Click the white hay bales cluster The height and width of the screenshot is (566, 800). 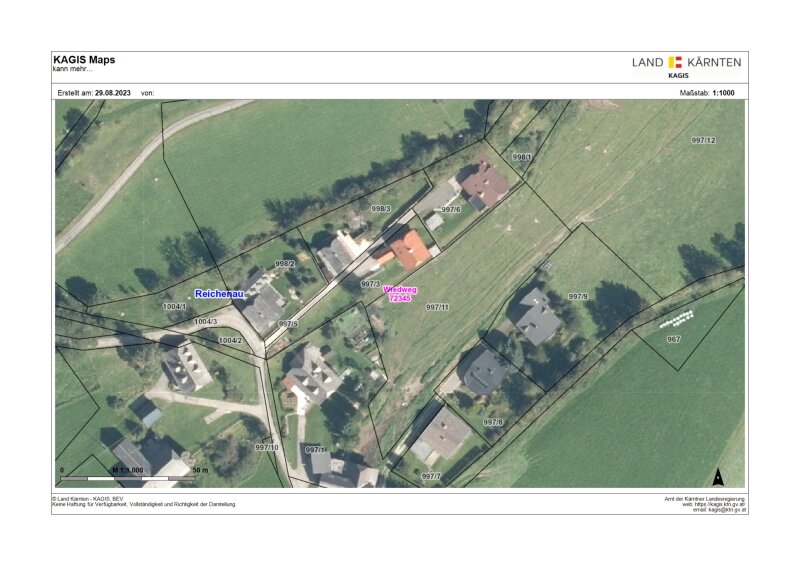click(x=677, y=319)
